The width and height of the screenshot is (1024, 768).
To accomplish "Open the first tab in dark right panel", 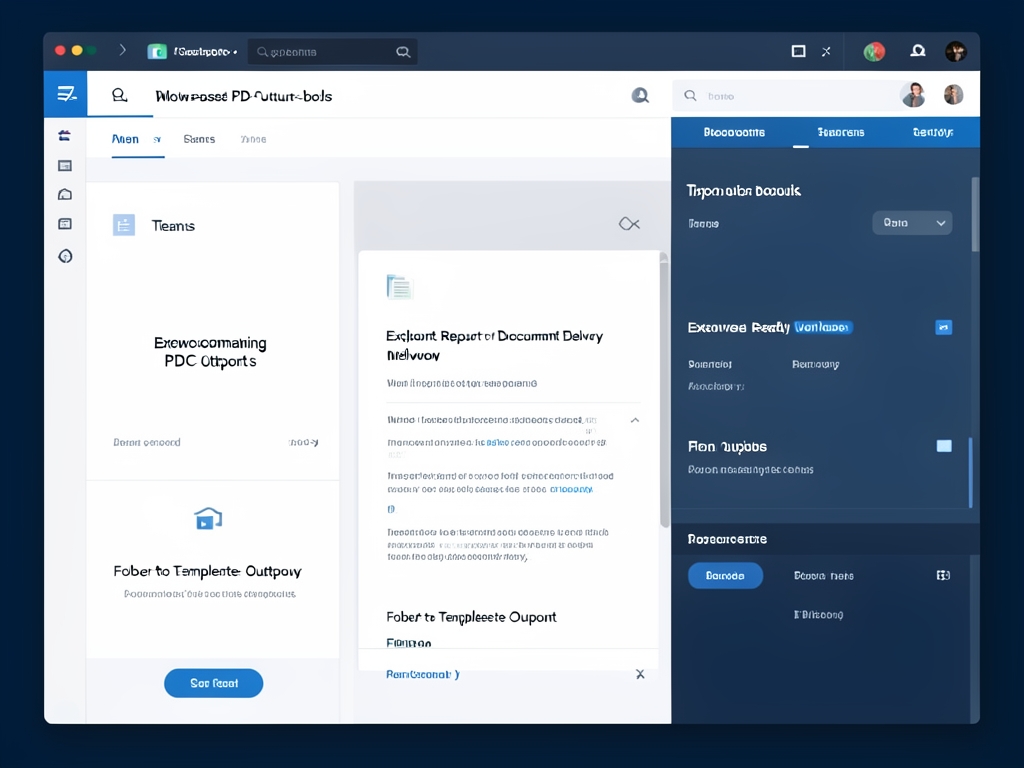I will tap(734, 132).
